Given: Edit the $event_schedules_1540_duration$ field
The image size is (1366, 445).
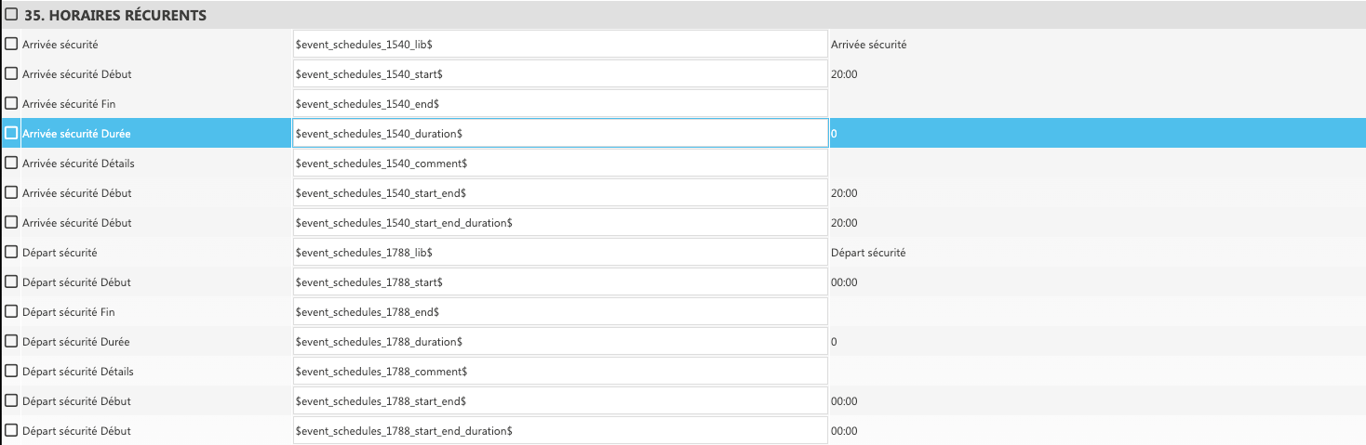Looking at the screenshot, I should (x=560, y=133).
